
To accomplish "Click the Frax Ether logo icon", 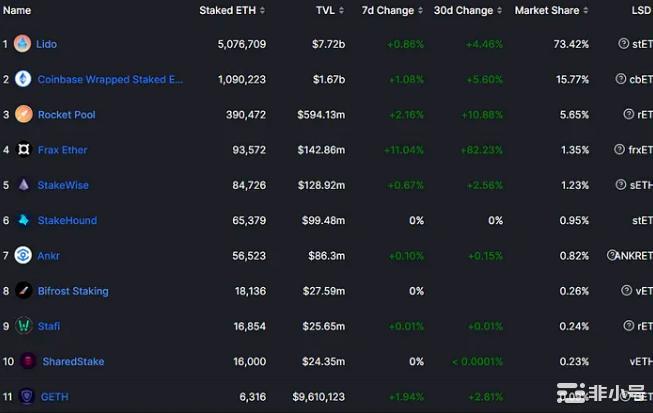I will pos(23,150).
